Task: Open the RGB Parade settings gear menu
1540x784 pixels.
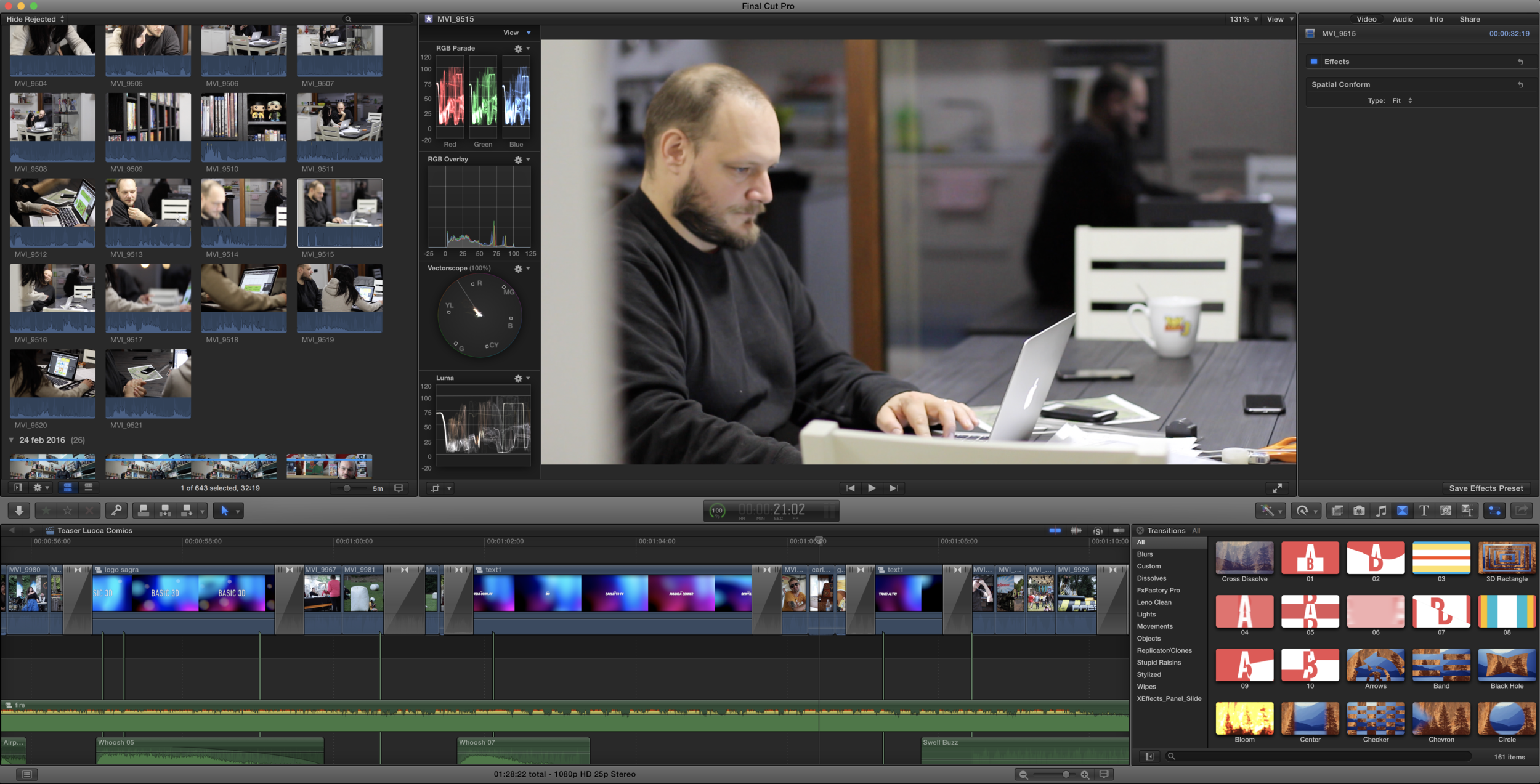Action: (521, 48)
